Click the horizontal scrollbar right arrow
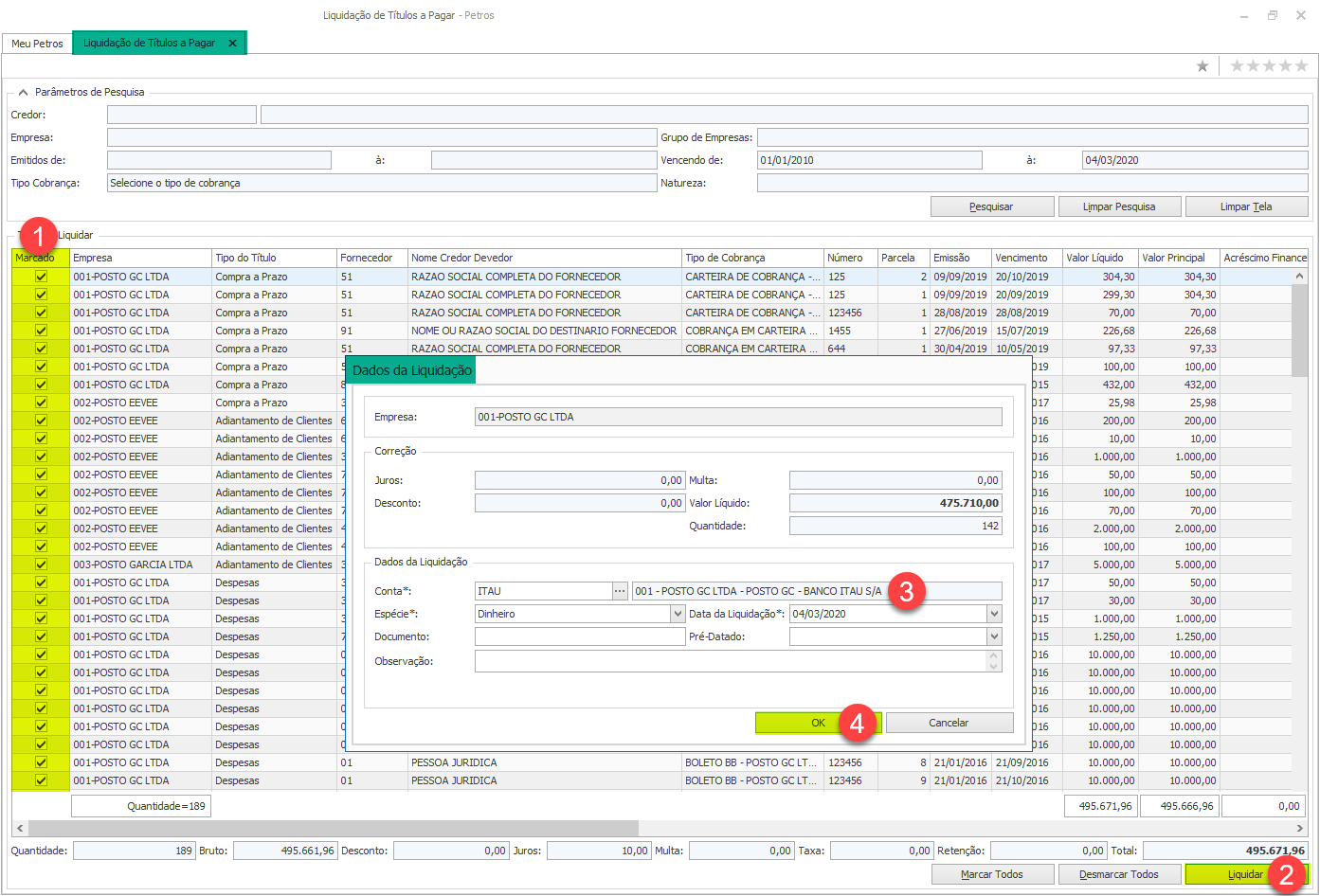Image resolution: width=1320 pixels, height=896 pixels. (x=1299, y=828)
